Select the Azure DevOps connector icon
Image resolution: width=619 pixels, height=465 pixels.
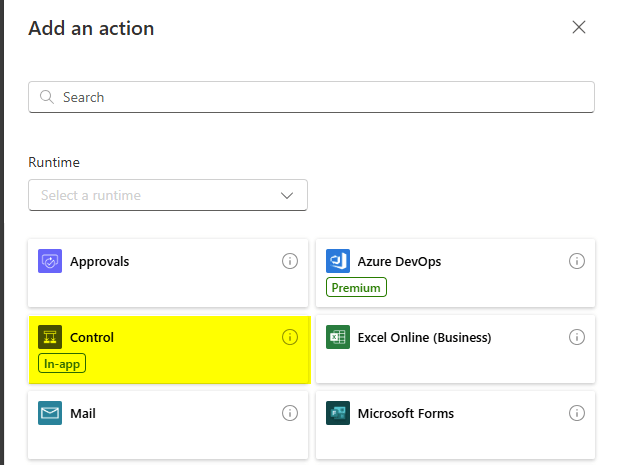pos(338,262)
